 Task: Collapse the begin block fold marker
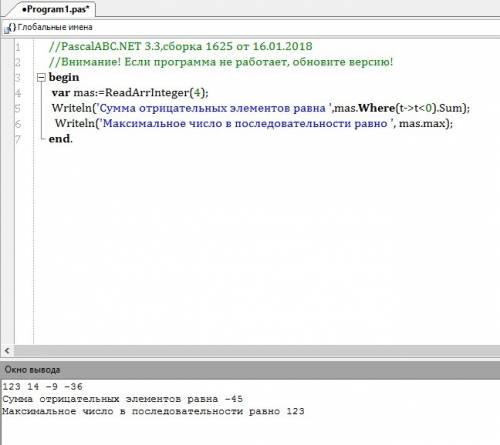[x=41, y=78]
